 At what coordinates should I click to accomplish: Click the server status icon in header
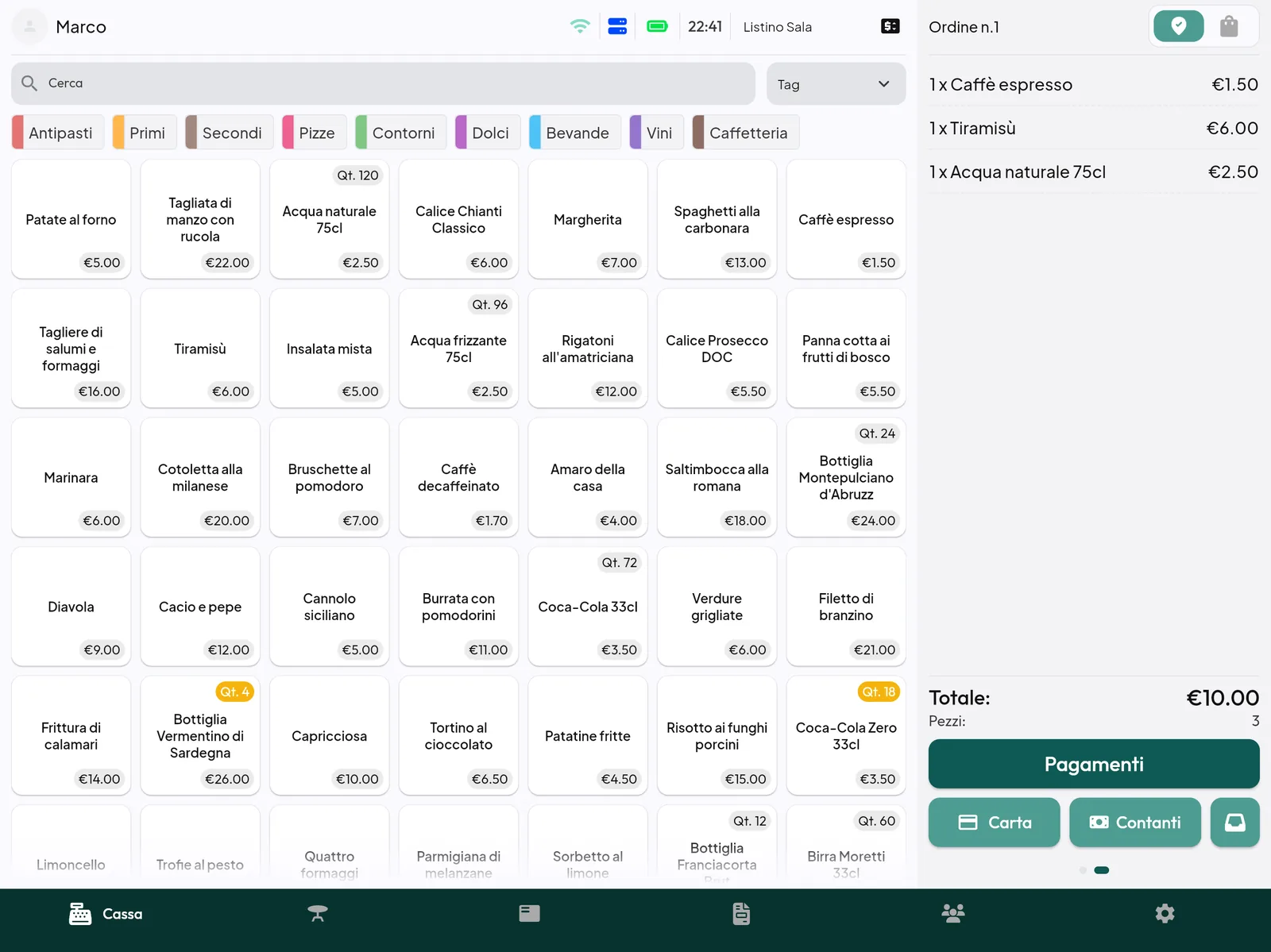click(x=617, y=26)
